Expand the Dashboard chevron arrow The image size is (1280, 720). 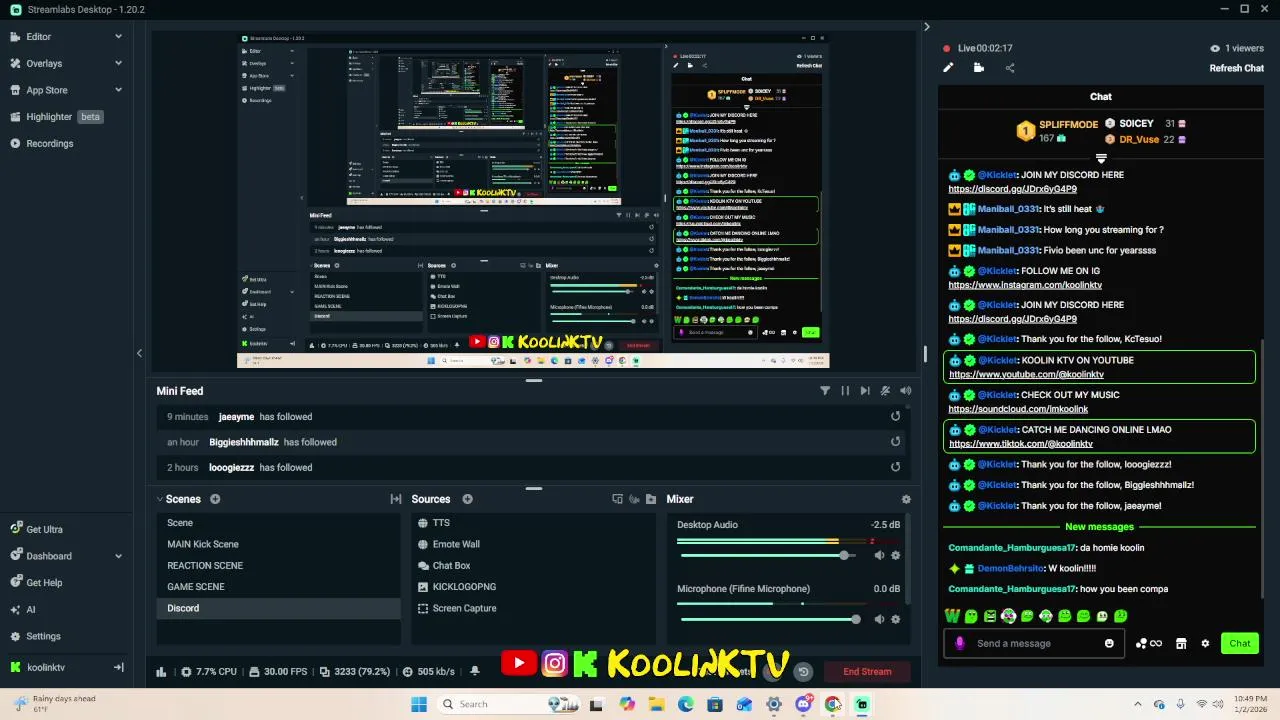(118, 556)
